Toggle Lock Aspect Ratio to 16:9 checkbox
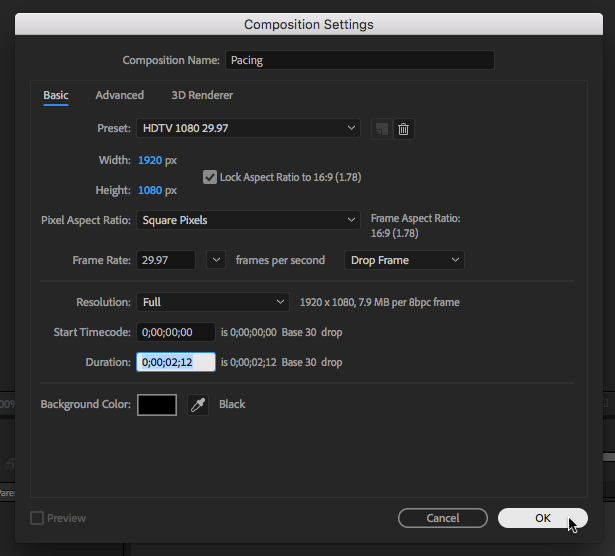The height and width of the screenshot is (556, 615). coord(210,177)
